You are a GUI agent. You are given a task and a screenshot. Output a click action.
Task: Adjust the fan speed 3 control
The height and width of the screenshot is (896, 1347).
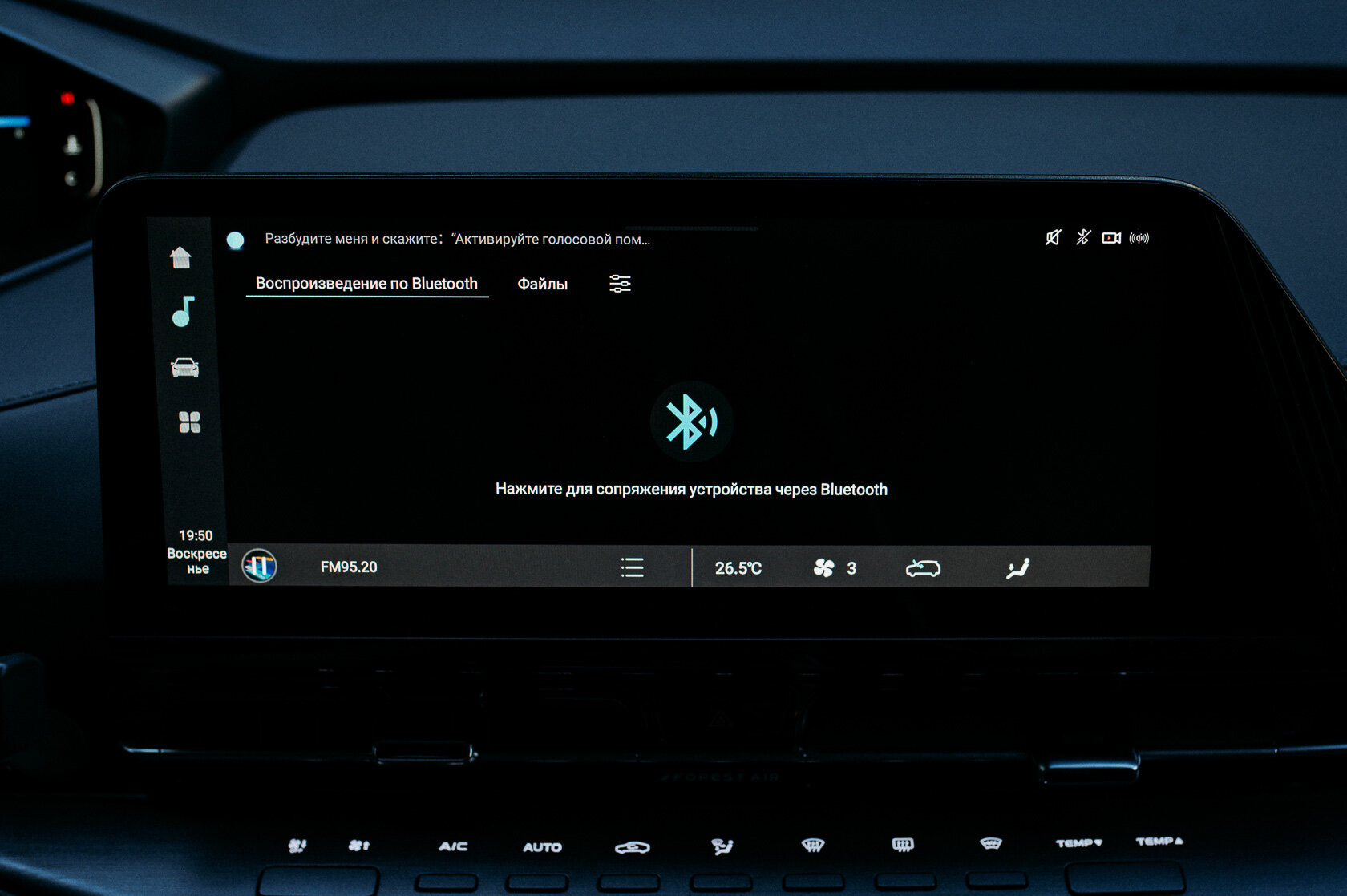point(835,568)
